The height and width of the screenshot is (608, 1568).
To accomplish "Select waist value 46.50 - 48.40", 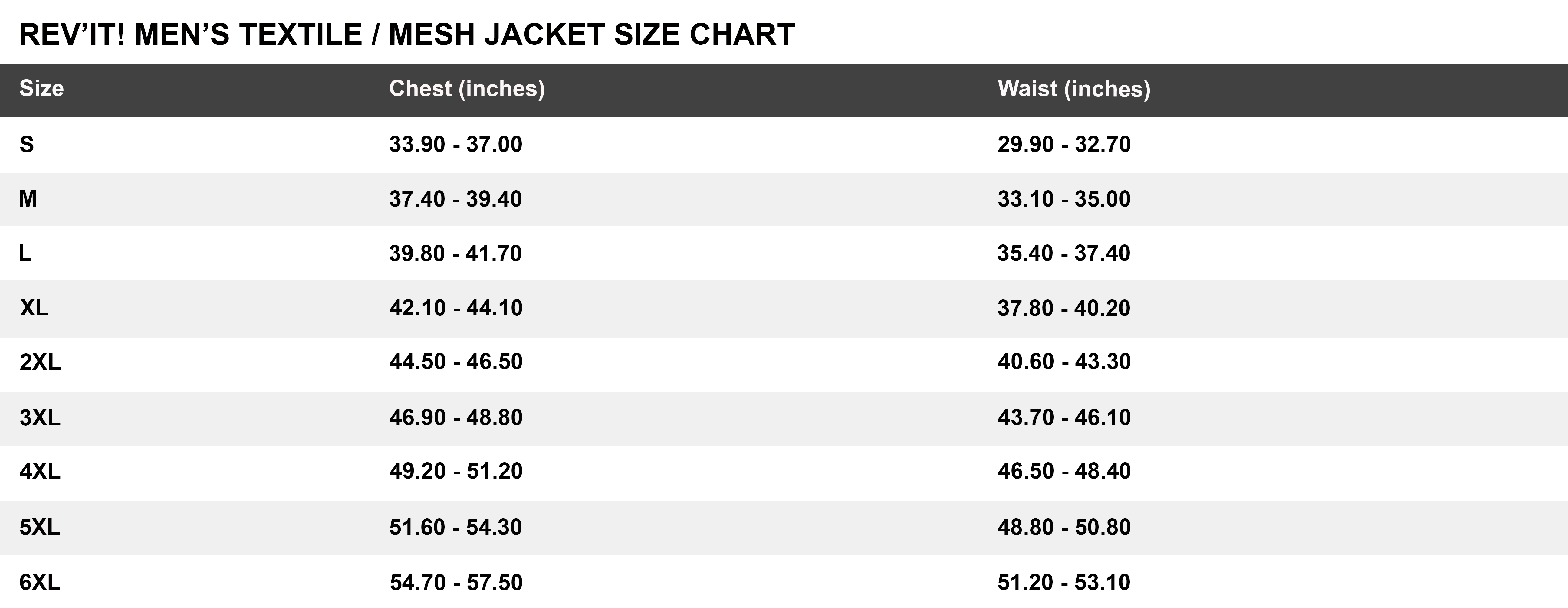I will 1064,472.
